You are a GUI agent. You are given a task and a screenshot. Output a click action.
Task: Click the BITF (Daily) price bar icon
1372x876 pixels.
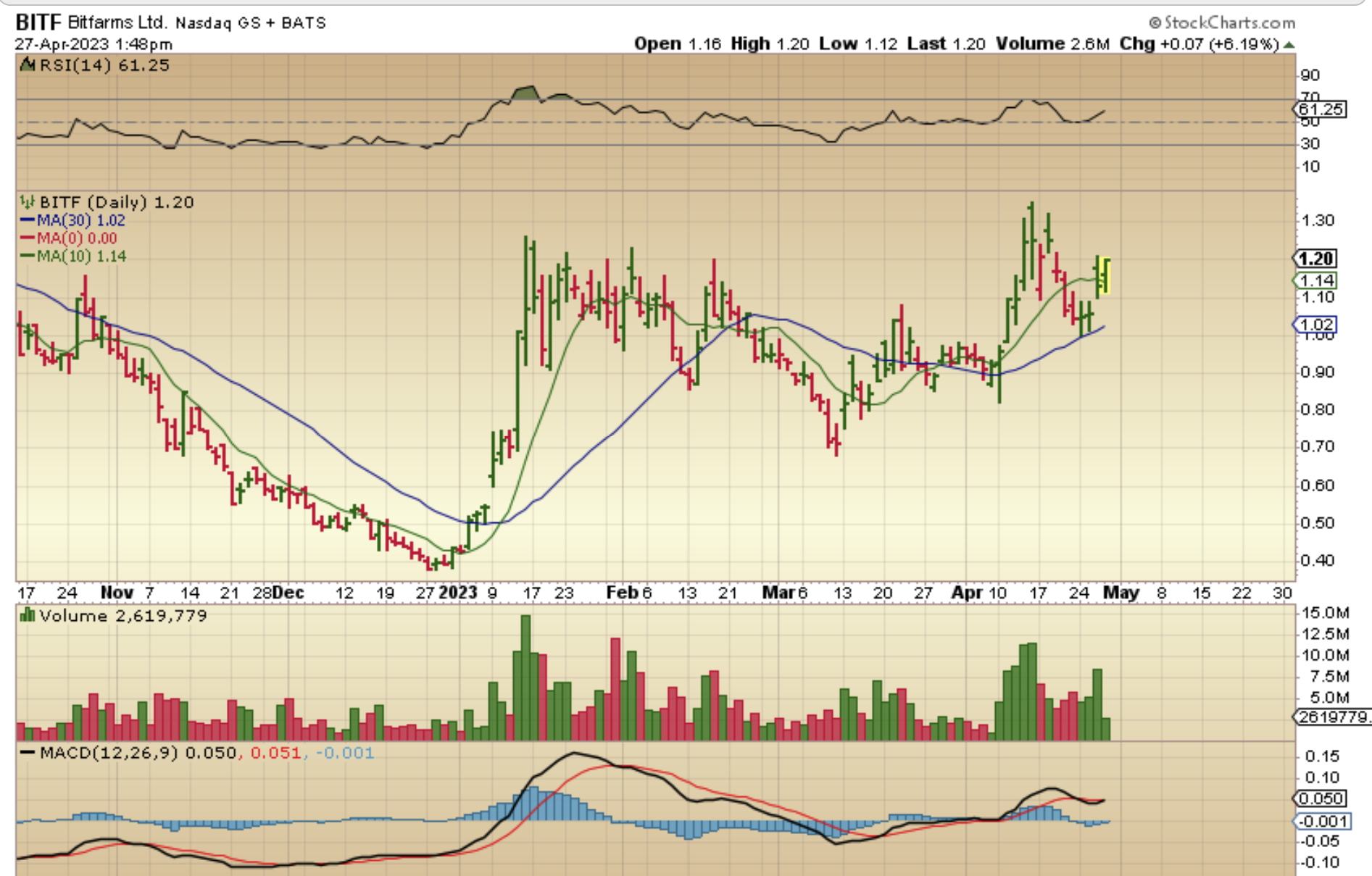point(28,202)
